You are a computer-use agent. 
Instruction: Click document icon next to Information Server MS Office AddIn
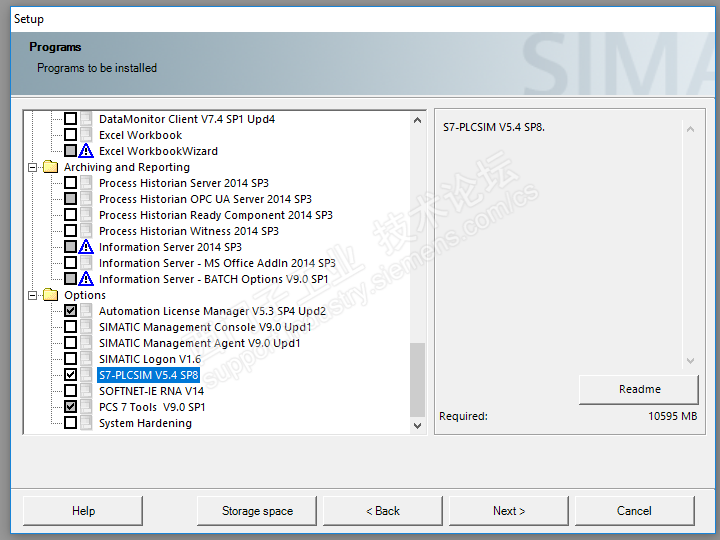86,263
